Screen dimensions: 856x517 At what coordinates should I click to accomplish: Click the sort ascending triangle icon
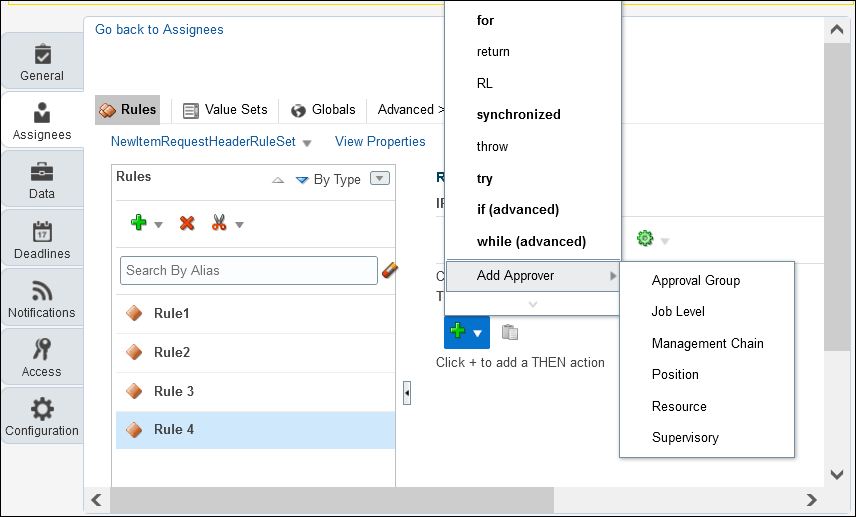278,180
